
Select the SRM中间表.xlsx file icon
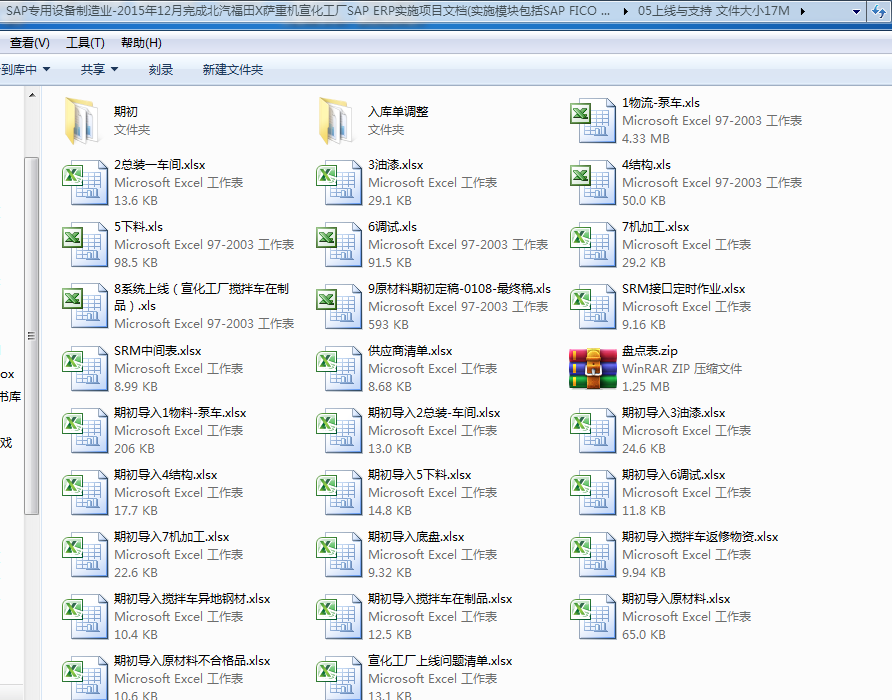click(x=85, y=369)
